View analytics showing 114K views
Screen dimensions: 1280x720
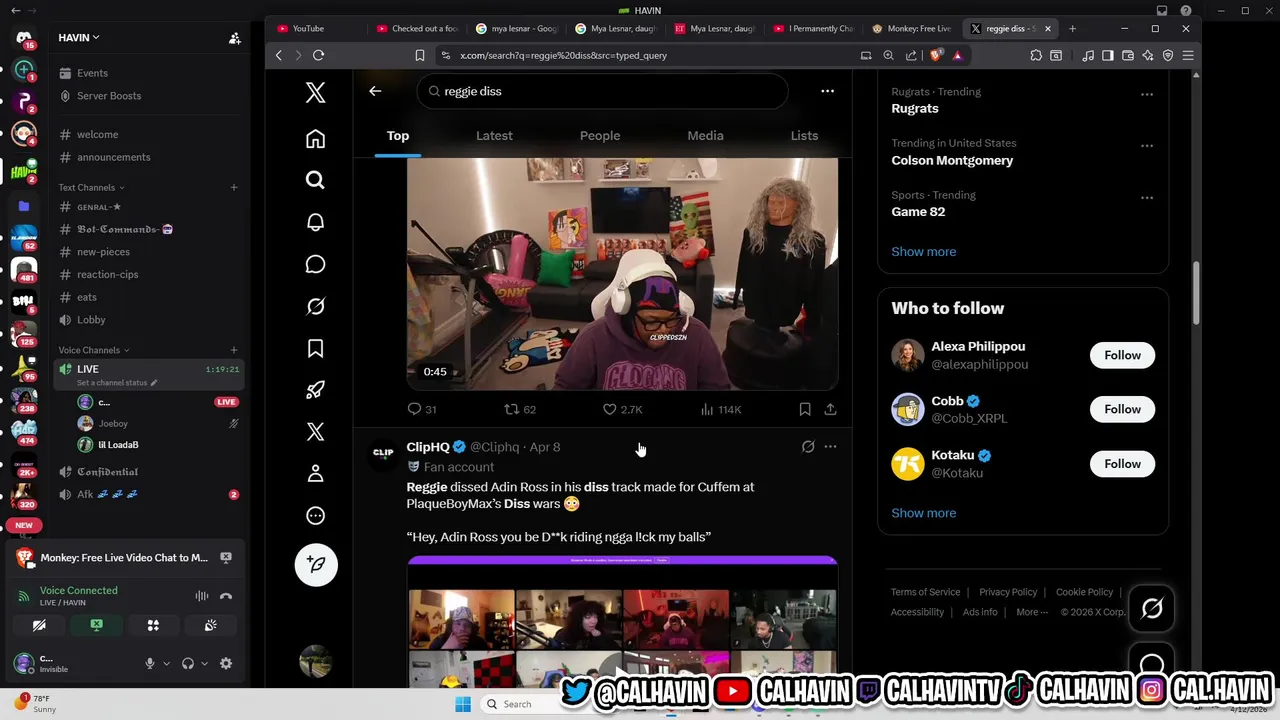(721, 409)
